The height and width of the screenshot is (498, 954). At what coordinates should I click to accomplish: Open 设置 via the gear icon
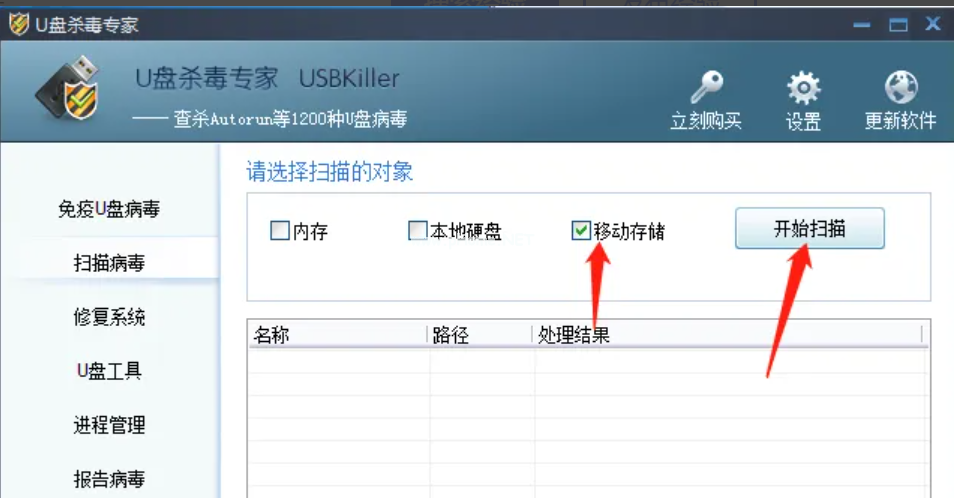coord(803,88)
